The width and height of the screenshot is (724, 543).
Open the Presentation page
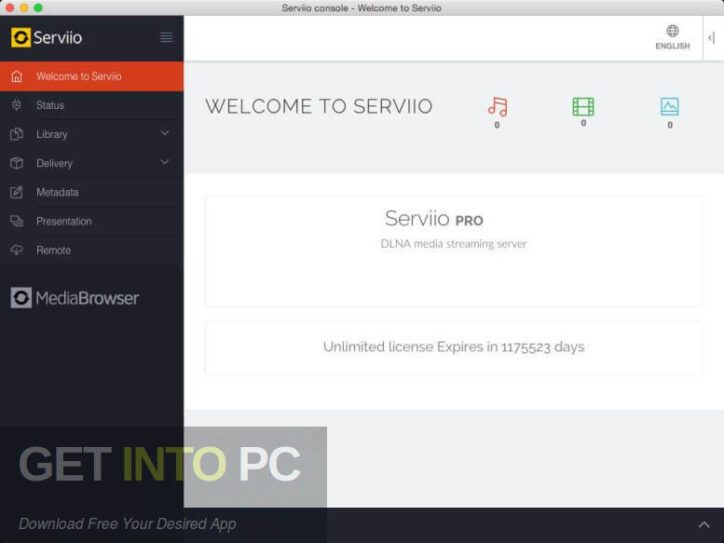[x=92, y=221]
